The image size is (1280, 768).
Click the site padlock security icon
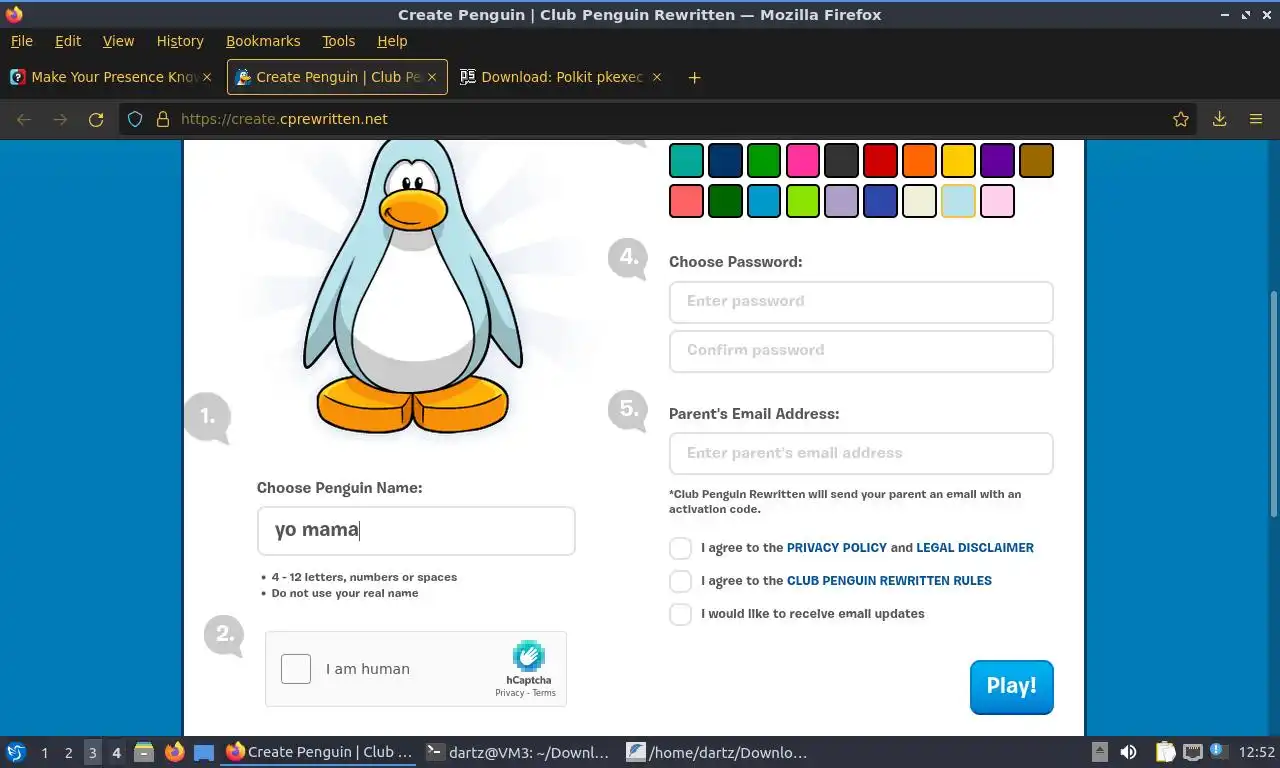[x=163, y=119]
